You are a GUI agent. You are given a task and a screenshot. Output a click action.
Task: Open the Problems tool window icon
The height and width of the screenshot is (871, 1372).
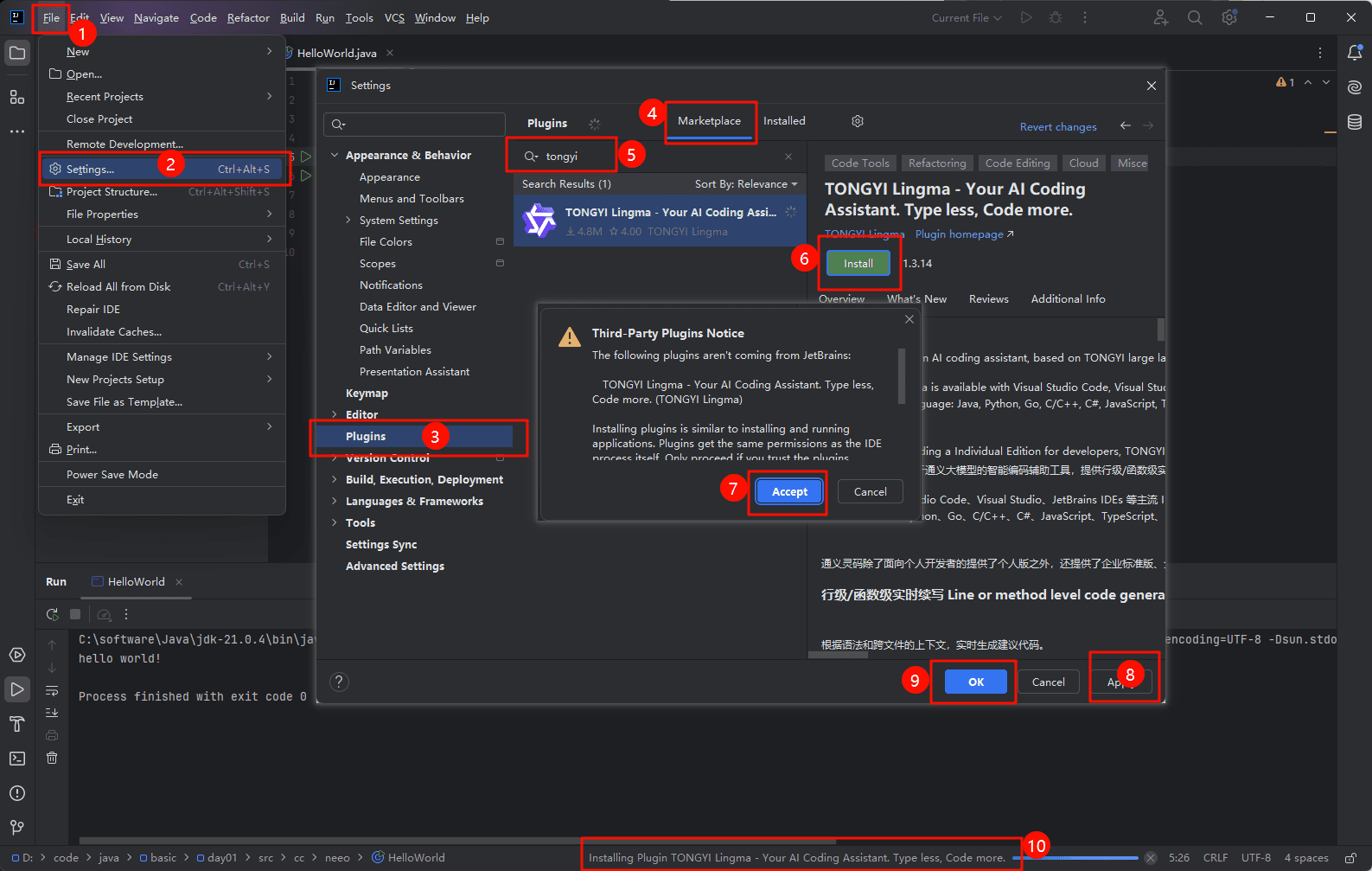point(16,793)
